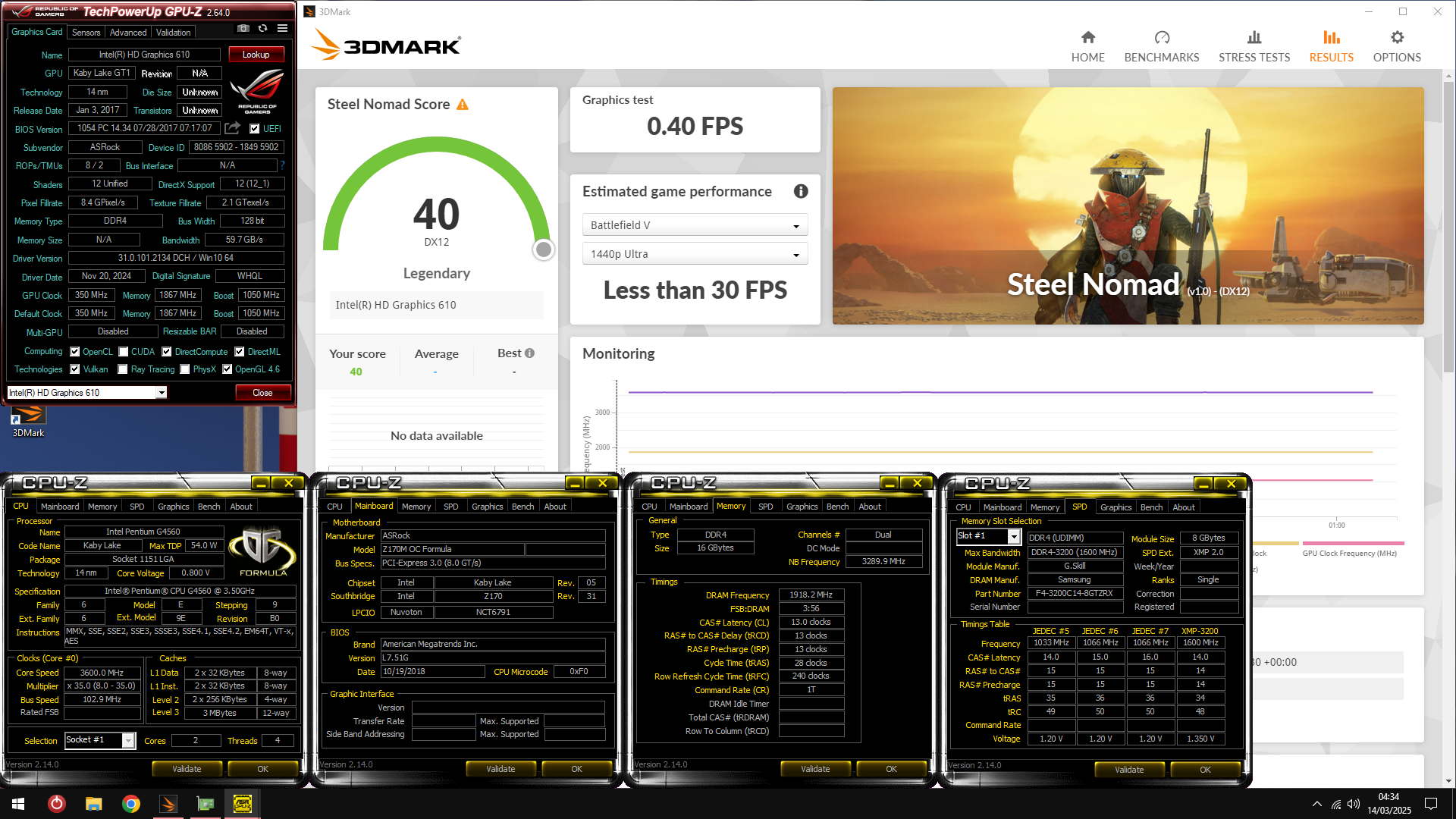Click the GPU-Z Lookup button
This screenshot has height=819, width=1456.
256,55
